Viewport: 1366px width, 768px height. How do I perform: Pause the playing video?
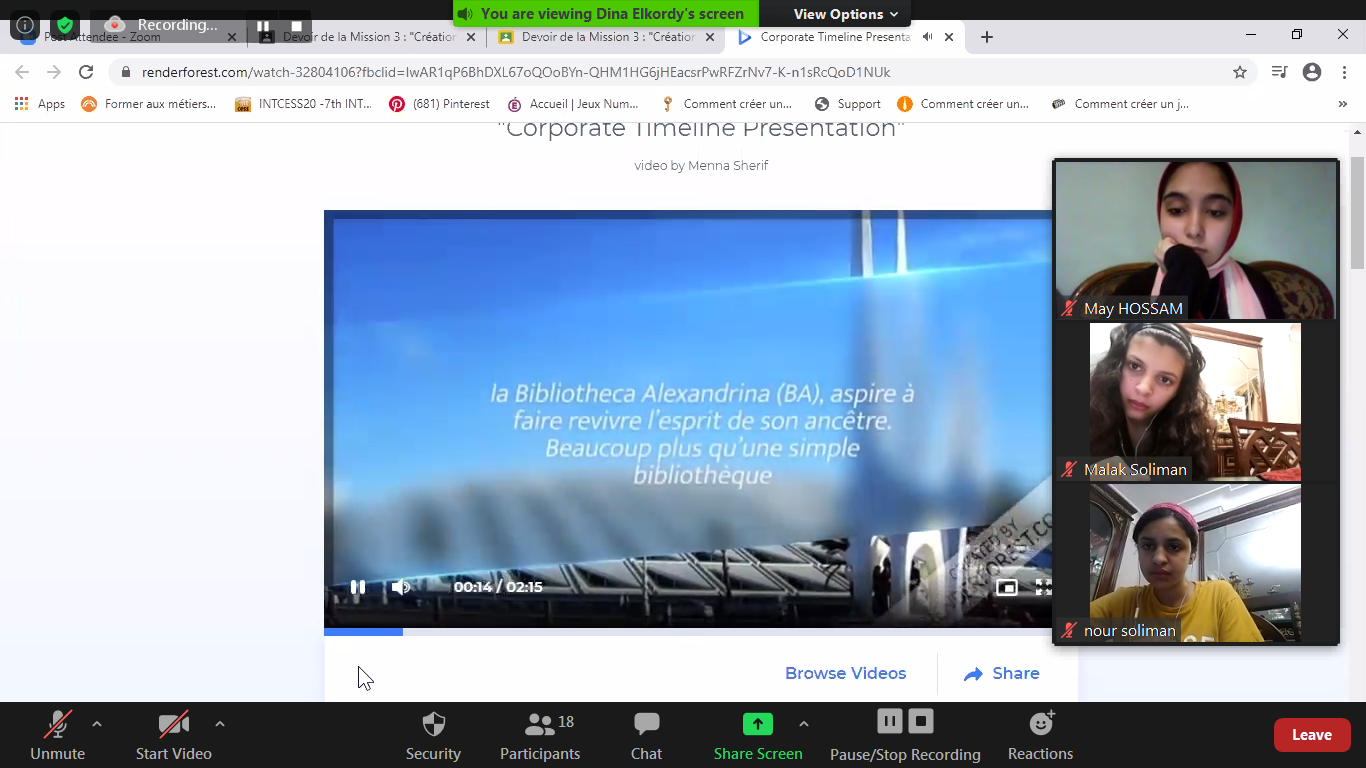[x=357, y=587]
